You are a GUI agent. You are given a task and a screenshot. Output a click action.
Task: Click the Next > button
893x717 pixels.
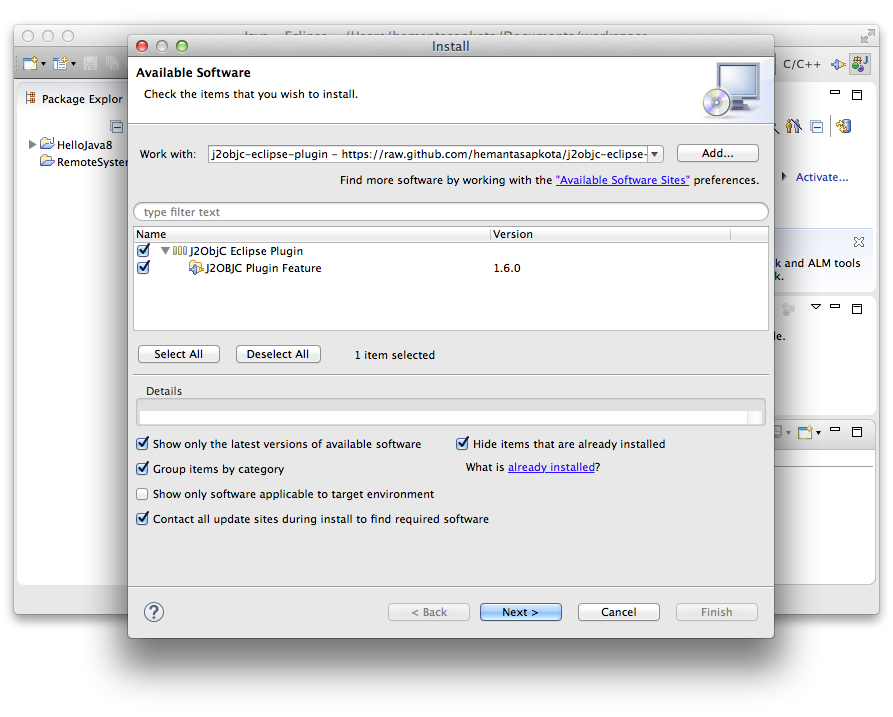click(521, 612)
